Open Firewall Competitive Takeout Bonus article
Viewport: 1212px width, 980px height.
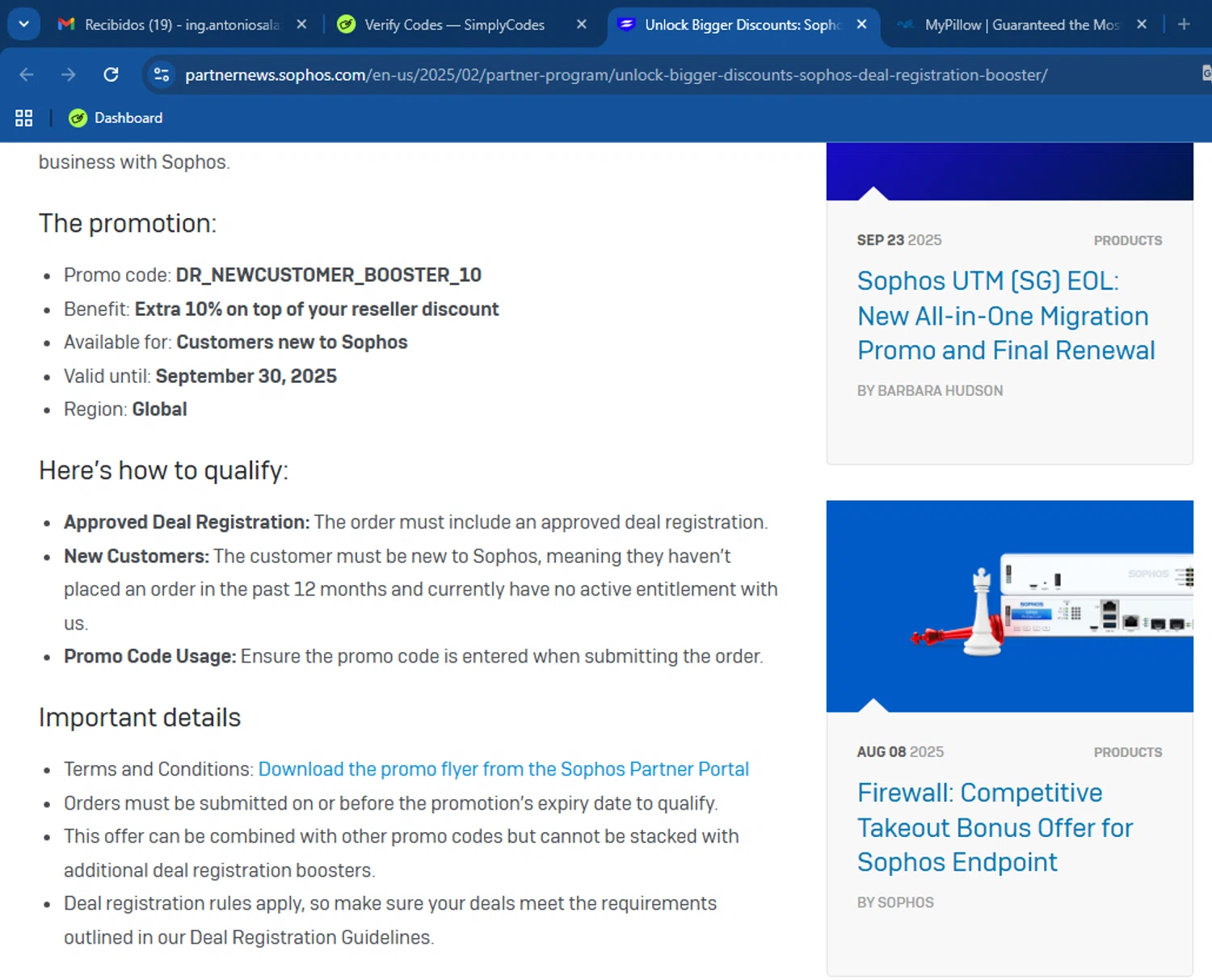click(x=995, y=827)
